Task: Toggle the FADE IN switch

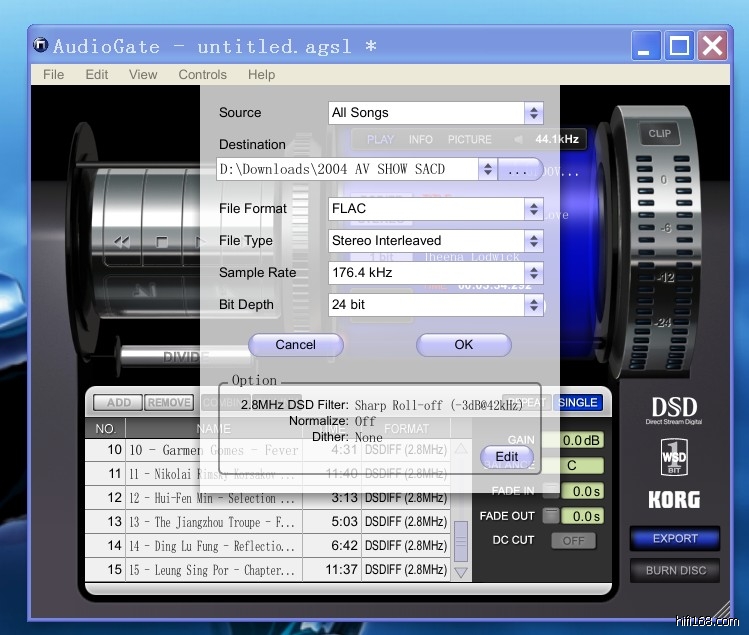Action: click(550, 491)
